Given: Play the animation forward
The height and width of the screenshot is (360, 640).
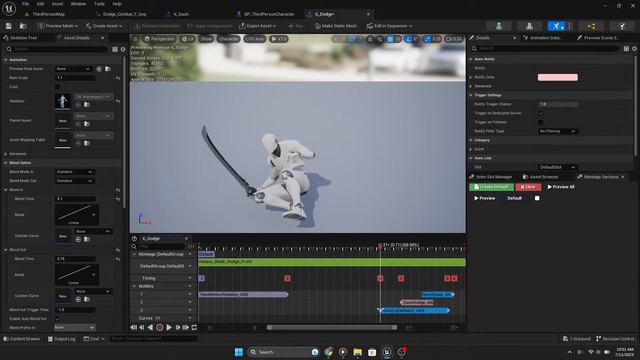Looking at the screenshot, I should click(x=169, y=327).
